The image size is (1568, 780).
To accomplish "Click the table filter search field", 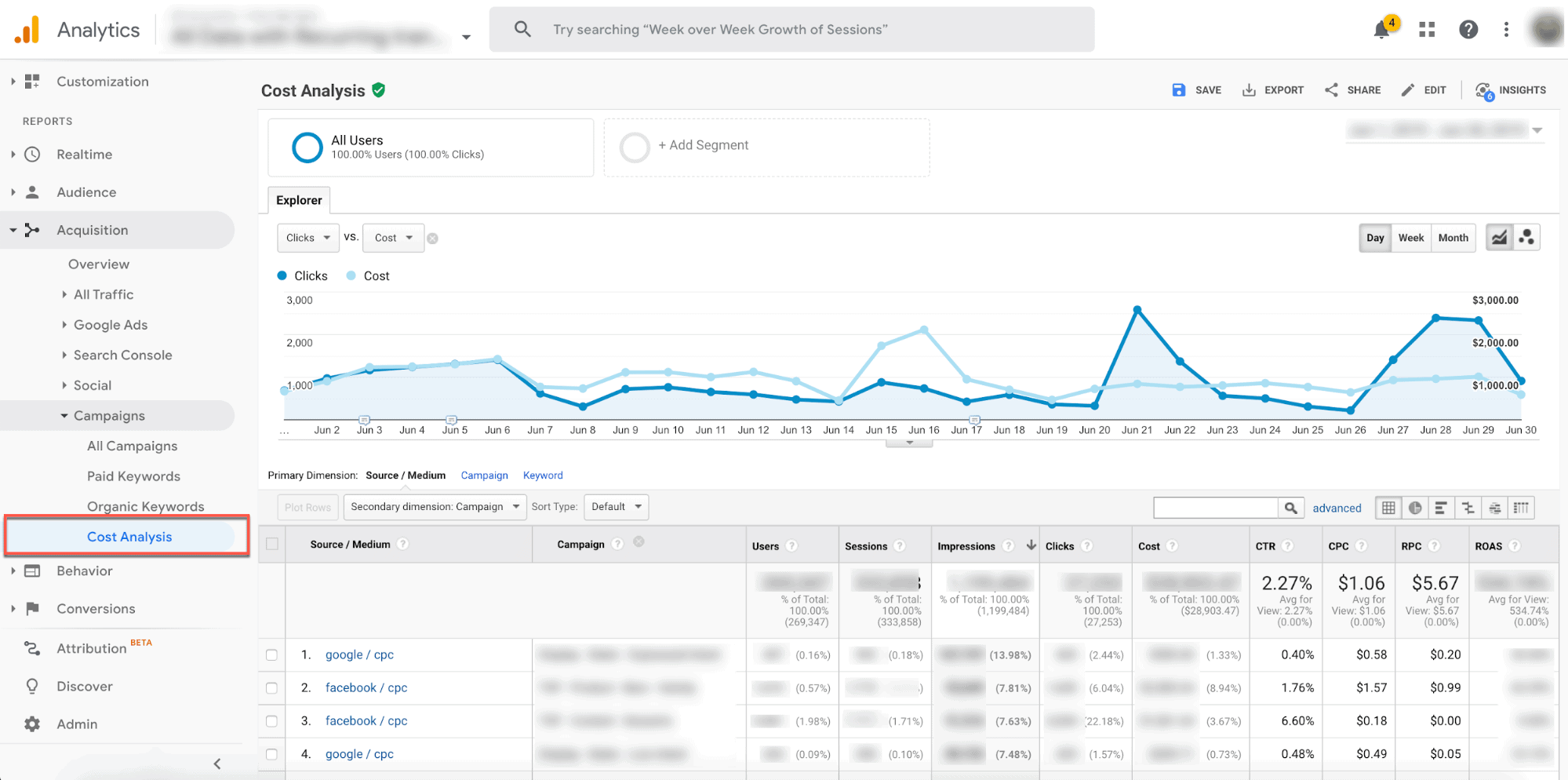I will coord(1215,508).
